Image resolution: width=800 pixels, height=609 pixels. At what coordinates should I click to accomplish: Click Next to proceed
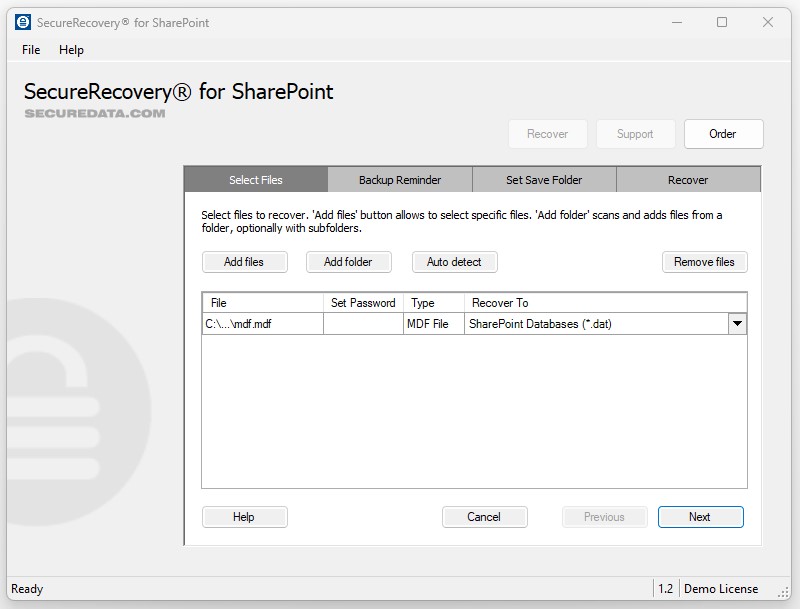(x=700, y=517)
